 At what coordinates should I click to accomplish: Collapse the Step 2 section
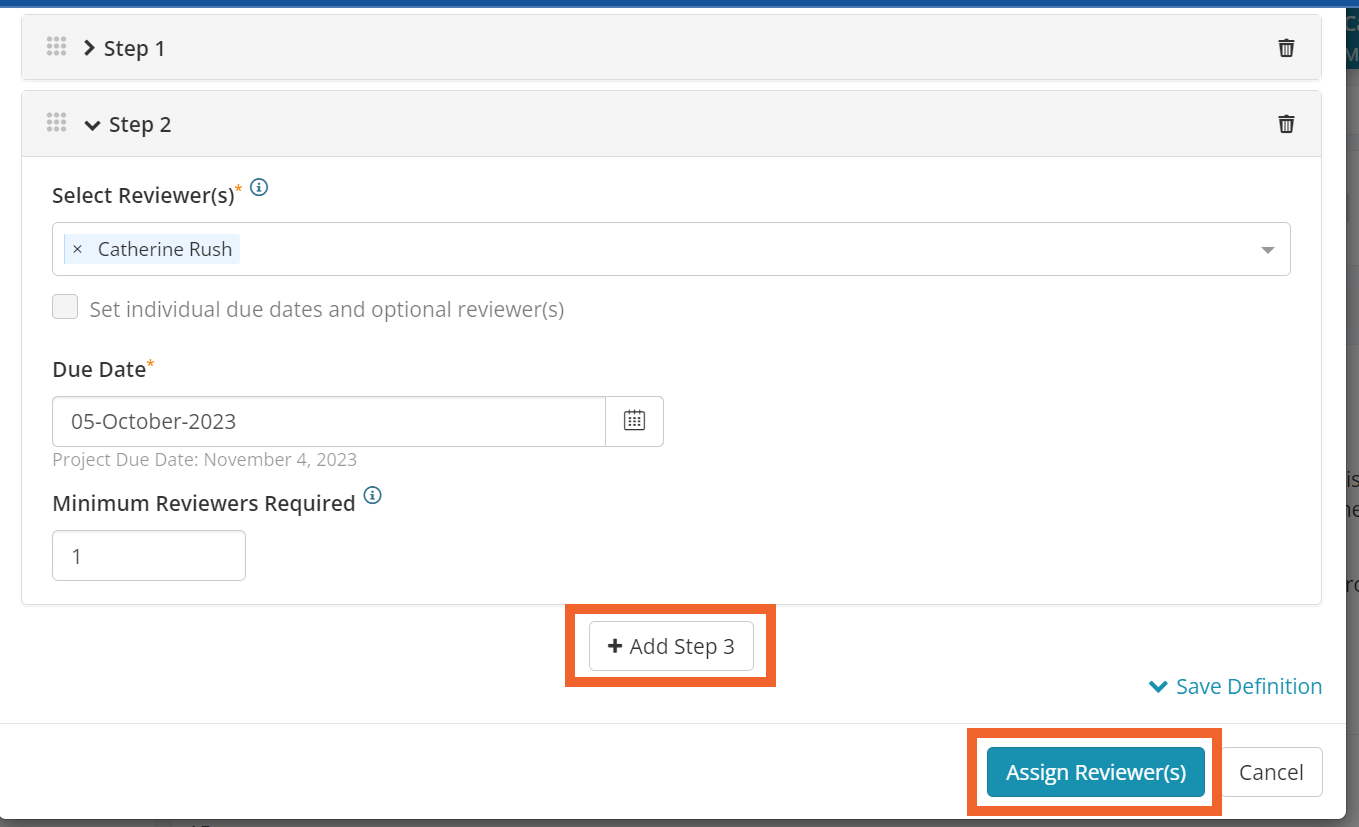click(93, 125)
